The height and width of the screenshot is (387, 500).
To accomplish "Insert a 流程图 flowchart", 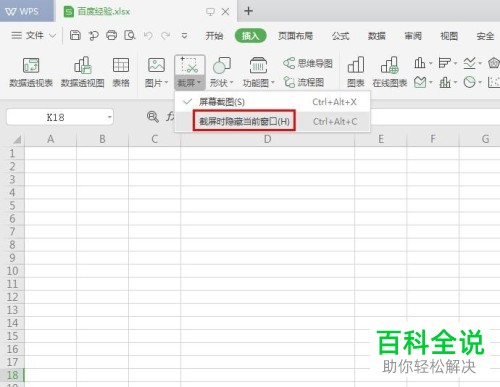I will (x=303, y=82).
